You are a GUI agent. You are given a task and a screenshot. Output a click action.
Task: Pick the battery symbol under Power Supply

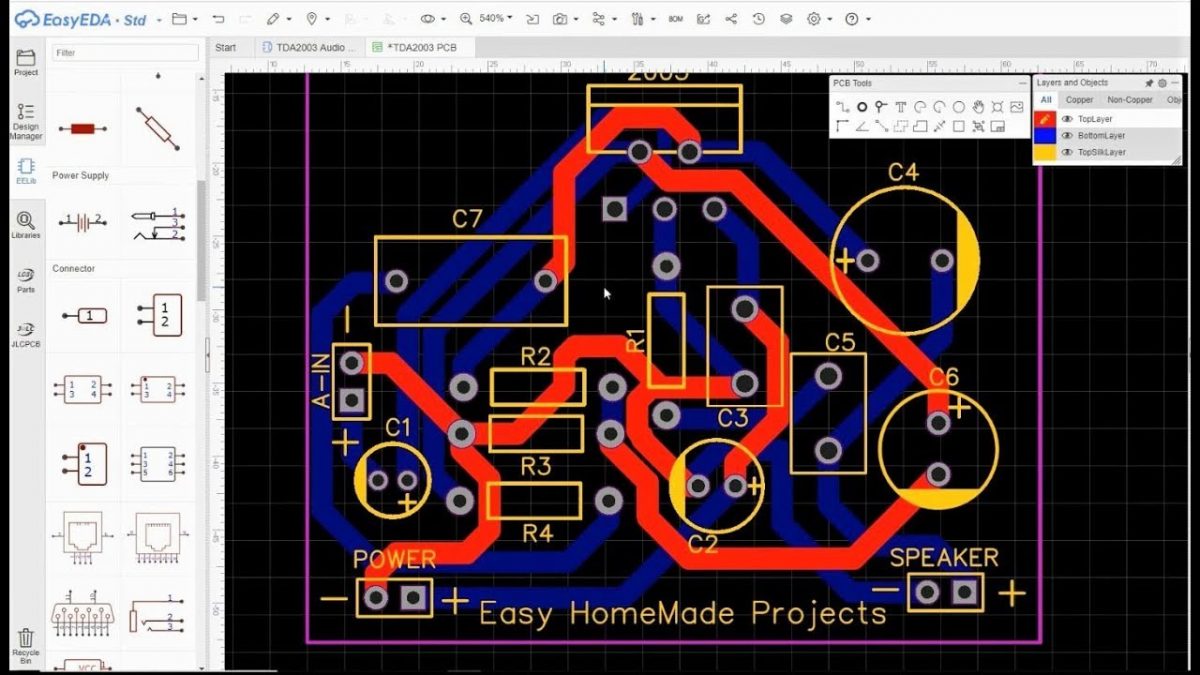point(84,222)
